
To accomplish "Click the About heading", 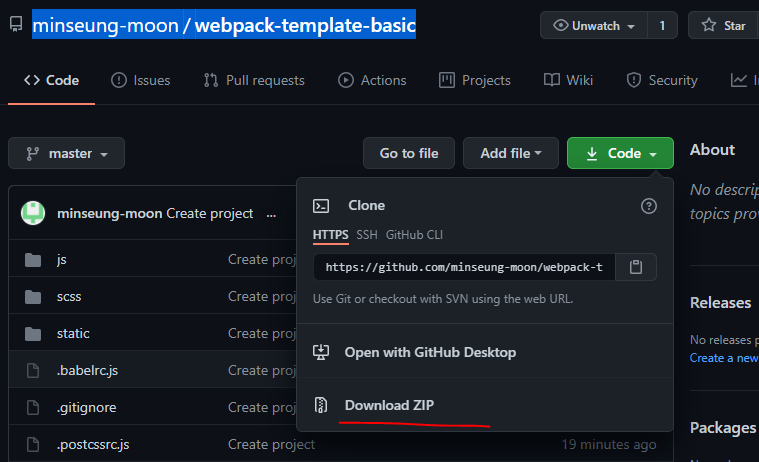I will 712,150.
